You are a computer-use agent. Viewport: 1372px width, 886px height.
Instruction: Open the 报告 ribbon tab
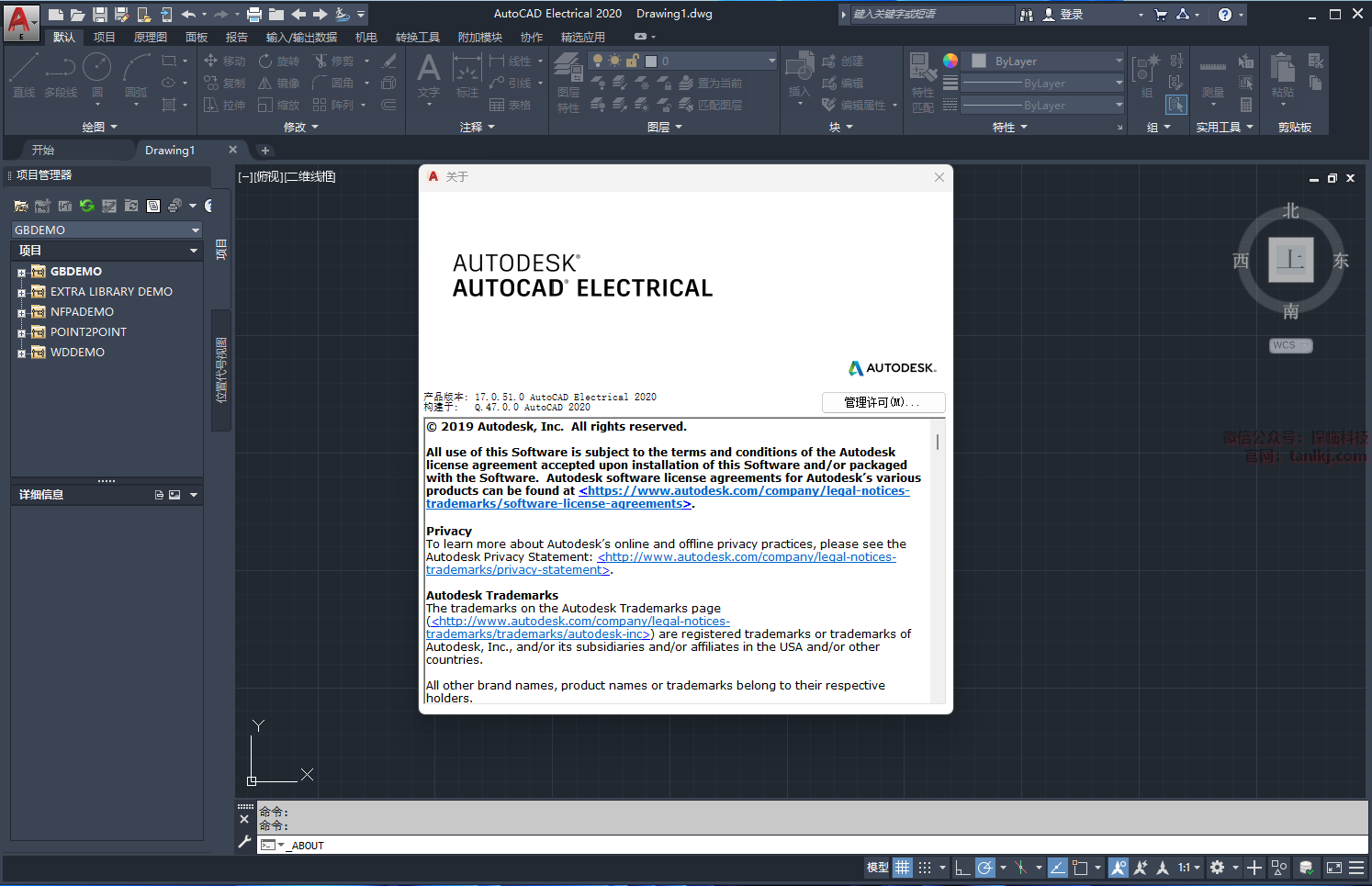237,37
